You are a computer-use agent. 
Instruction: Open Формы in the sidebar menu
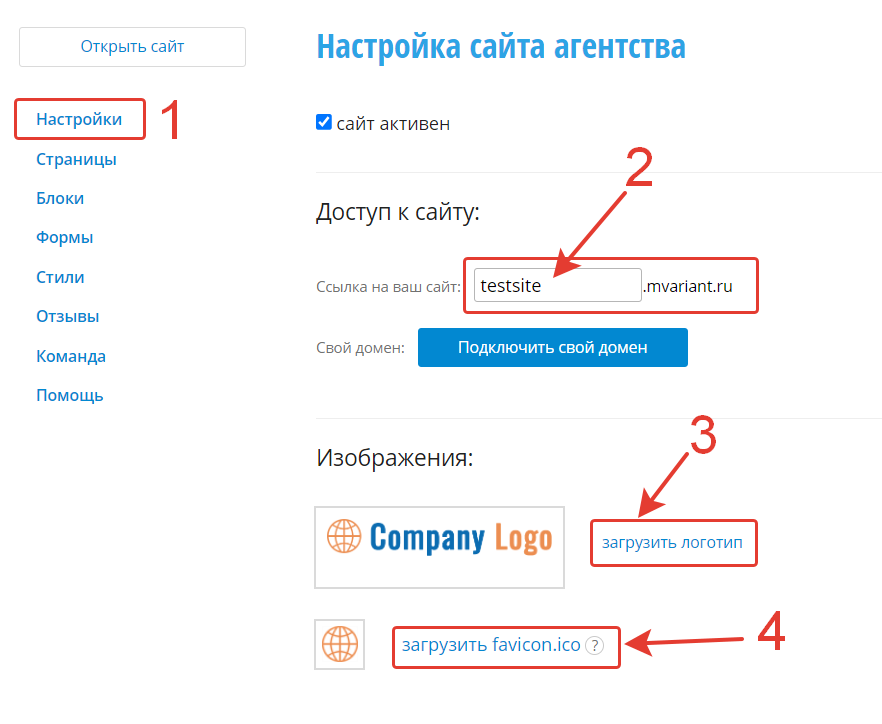[65, 238]
